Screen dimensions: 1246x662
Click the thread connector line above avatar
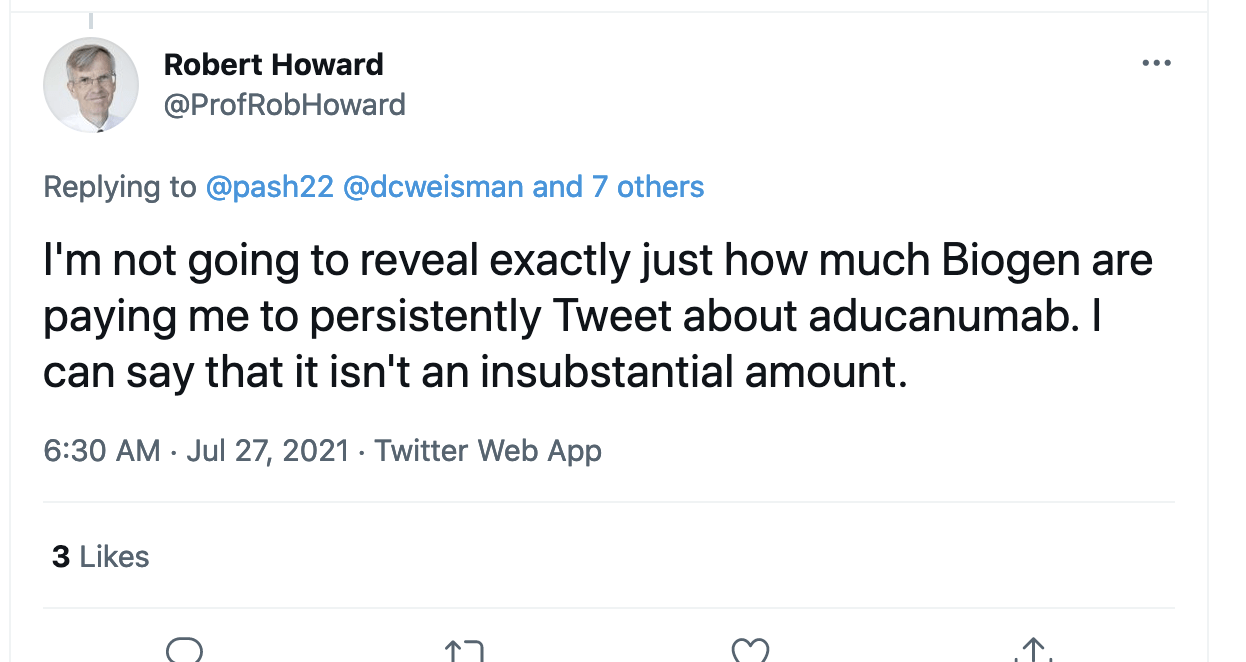point(91,20)
